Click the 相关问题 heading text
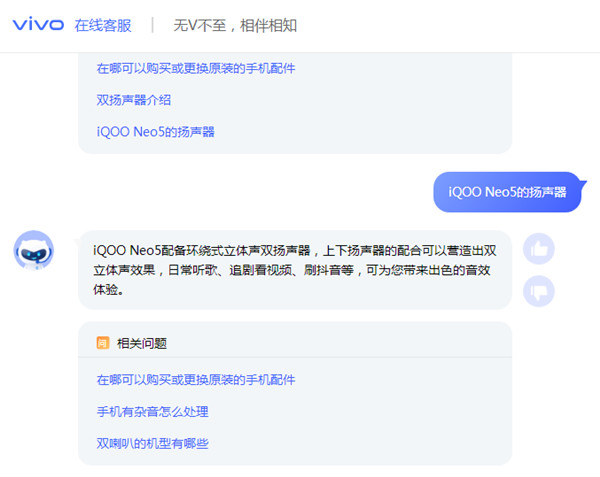 pyautogui.click(x=142, y=343)
